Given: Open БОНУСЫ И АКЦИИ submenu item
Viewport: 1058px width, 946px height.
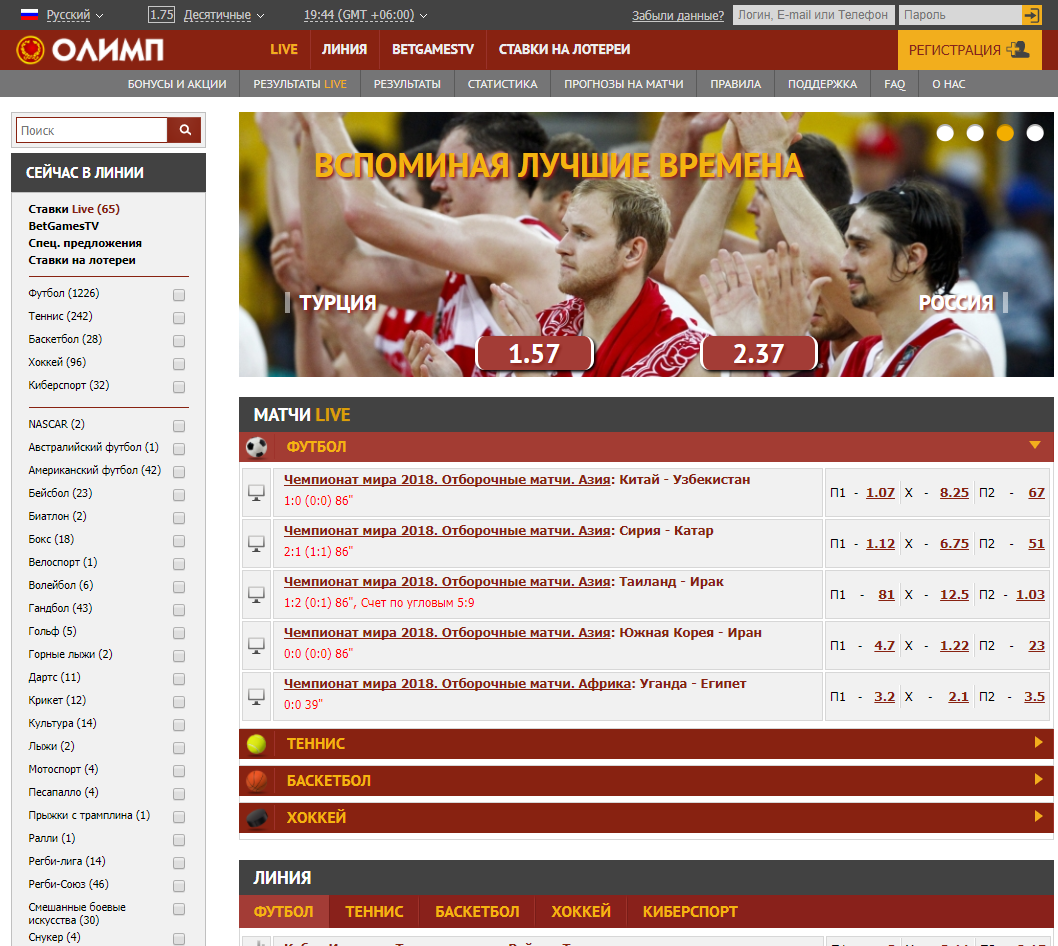Looking at the screenshot, I should (x=177, y=84).
